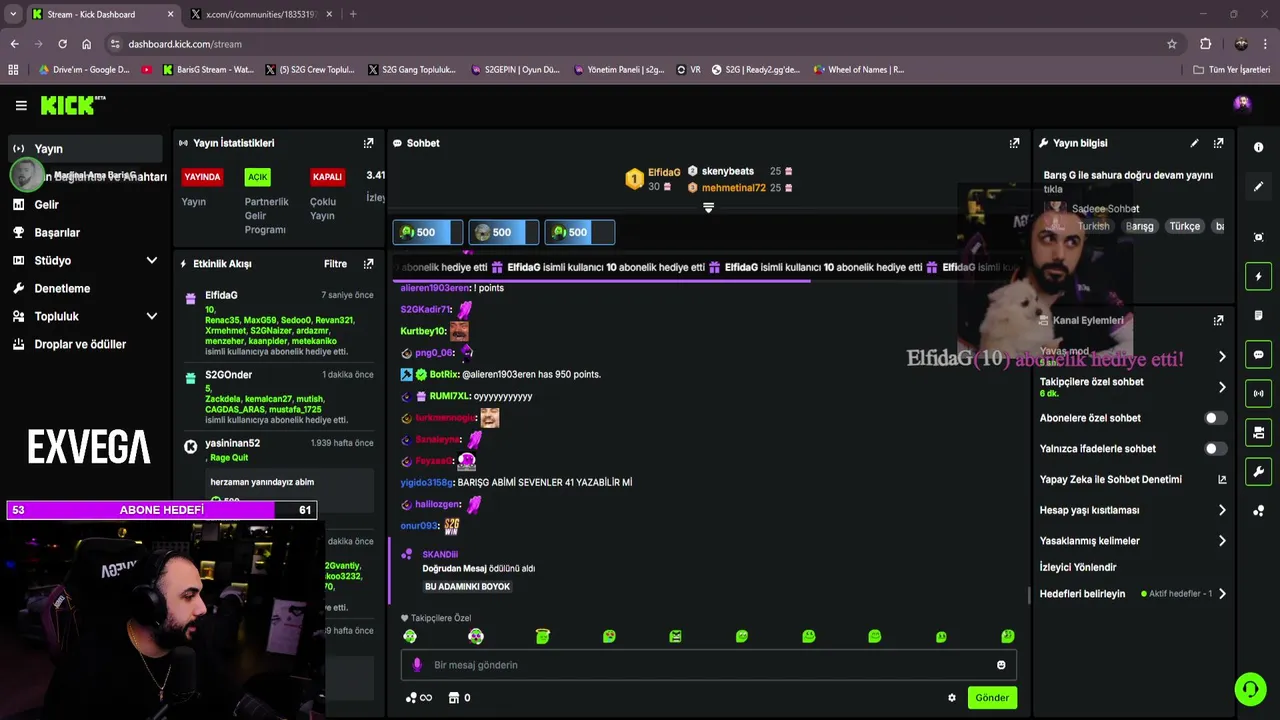Insert the angel halo green emote
1280x720 pixels.
click(543, 636)
